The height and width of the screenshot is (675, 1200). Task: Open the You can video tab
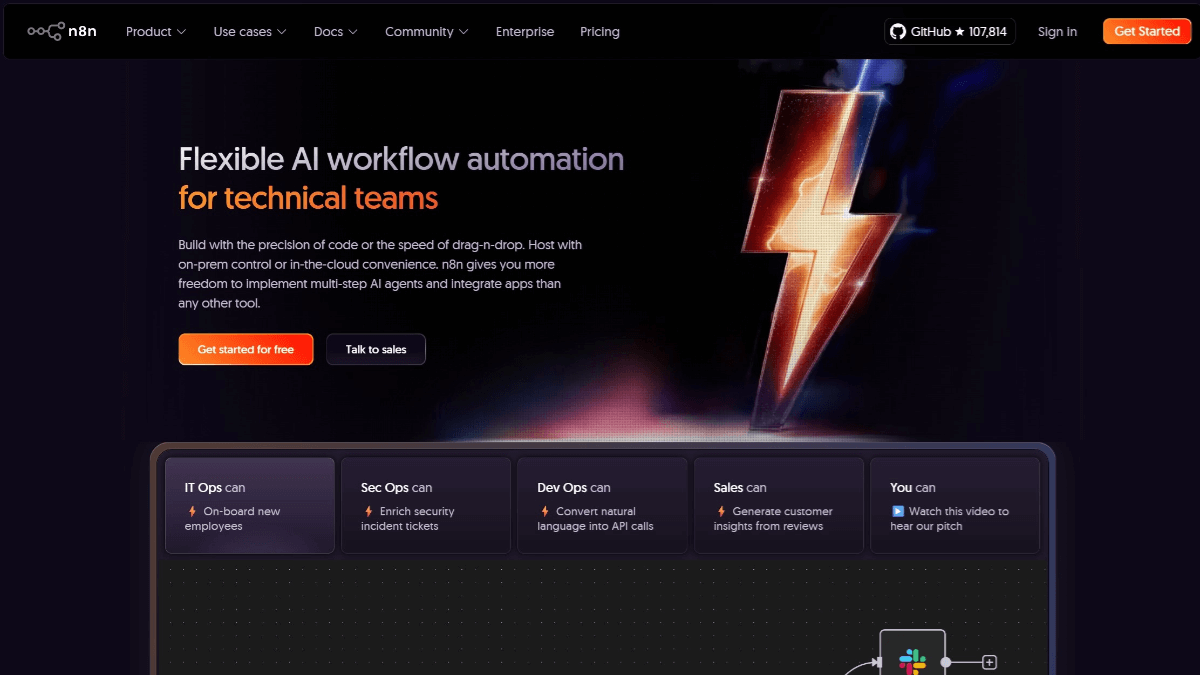point(955,505)
